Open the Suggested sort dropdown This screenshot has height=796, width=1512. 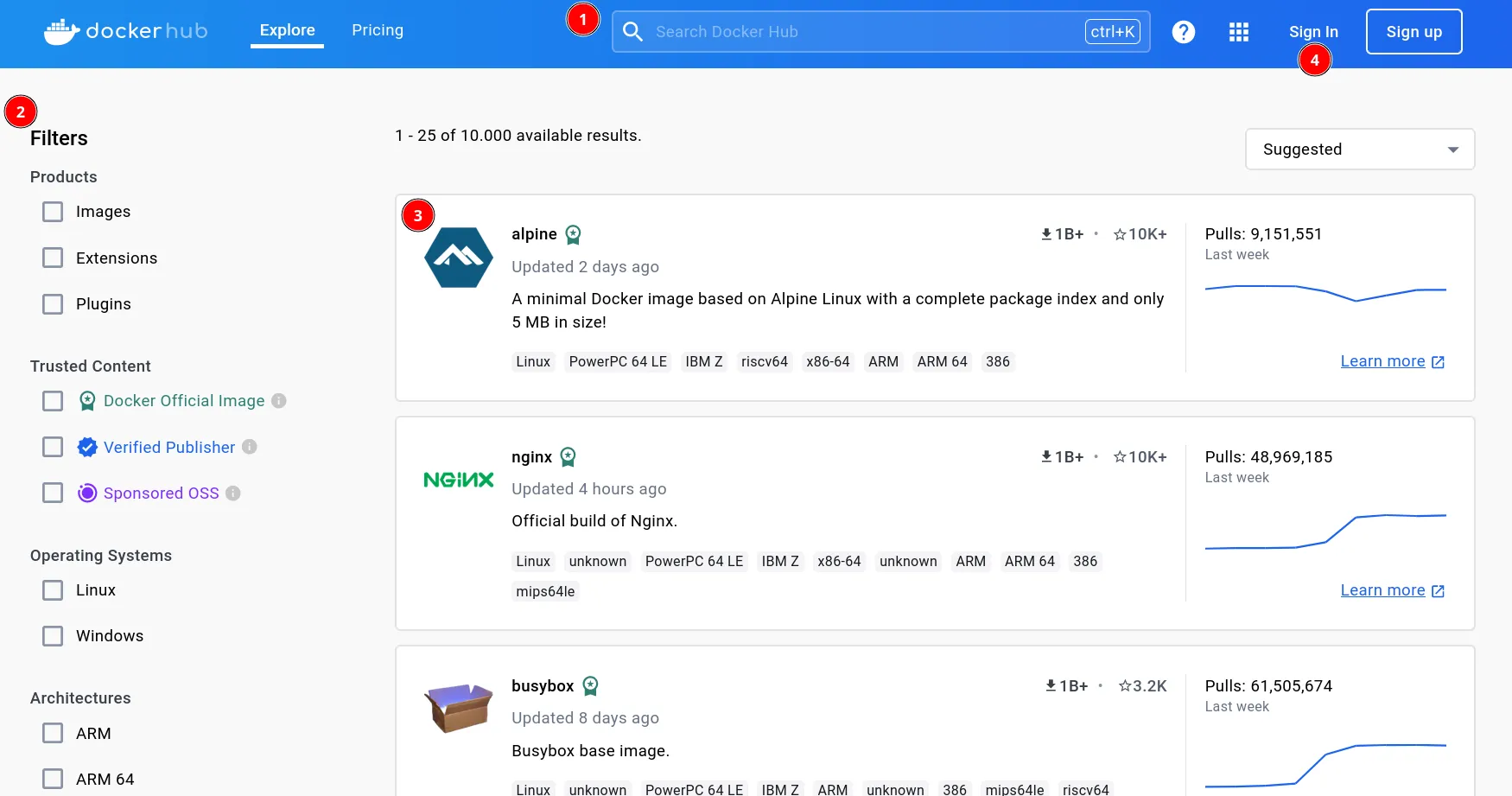click(1359, 150)
